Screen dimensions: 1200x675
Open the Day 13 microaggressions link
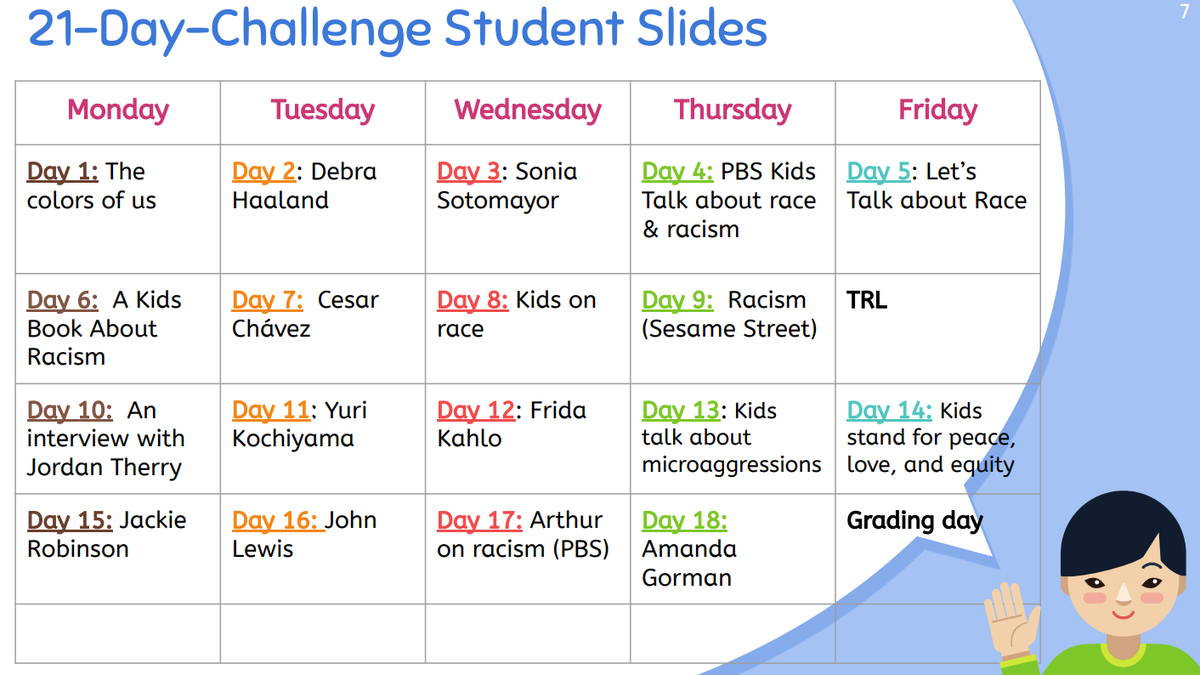[681, 411]
